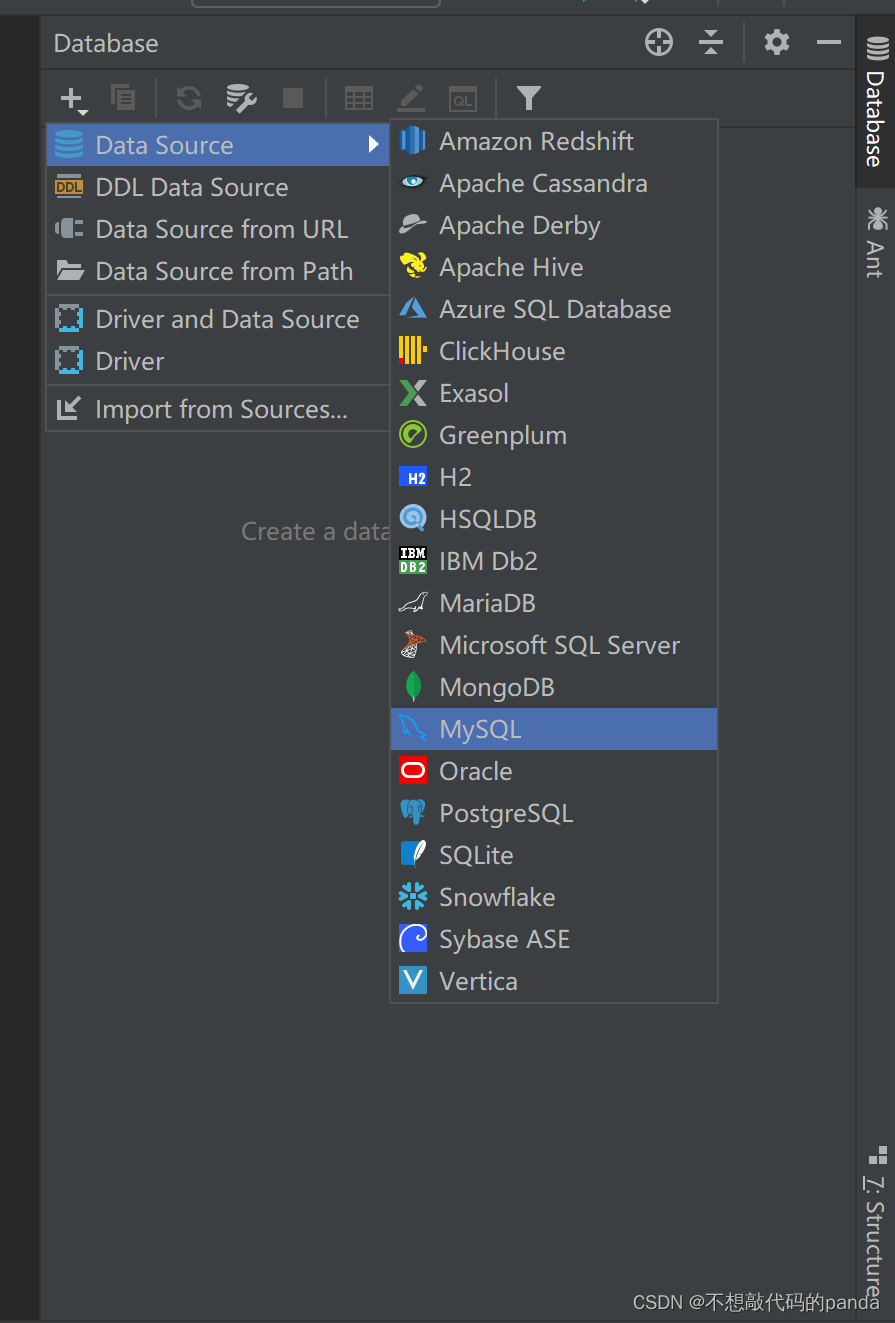Click the Filter funnel icon
Image resolution: width=895 pixels, height=1323 pixels.
[x=528, y=97]
